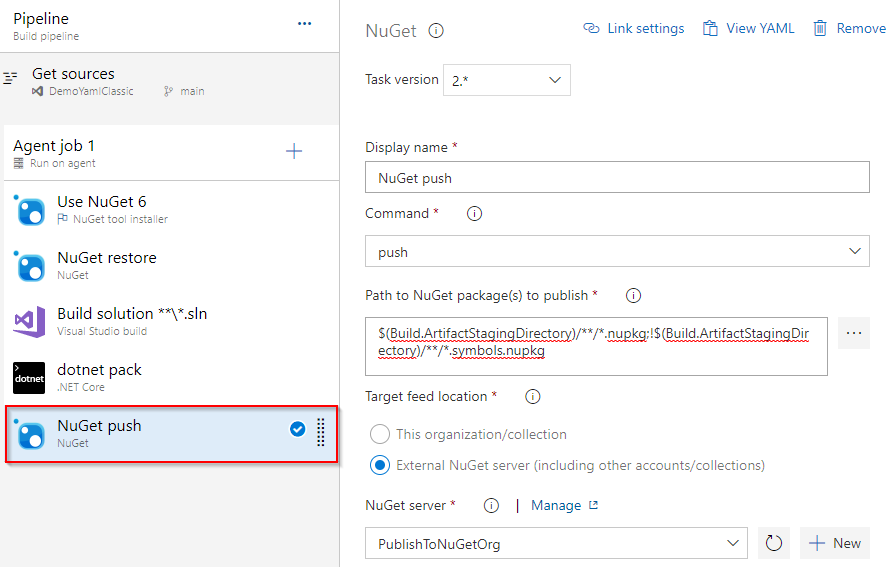
Task: Select the dotnet pack task icon
Action: coord(29,378)
